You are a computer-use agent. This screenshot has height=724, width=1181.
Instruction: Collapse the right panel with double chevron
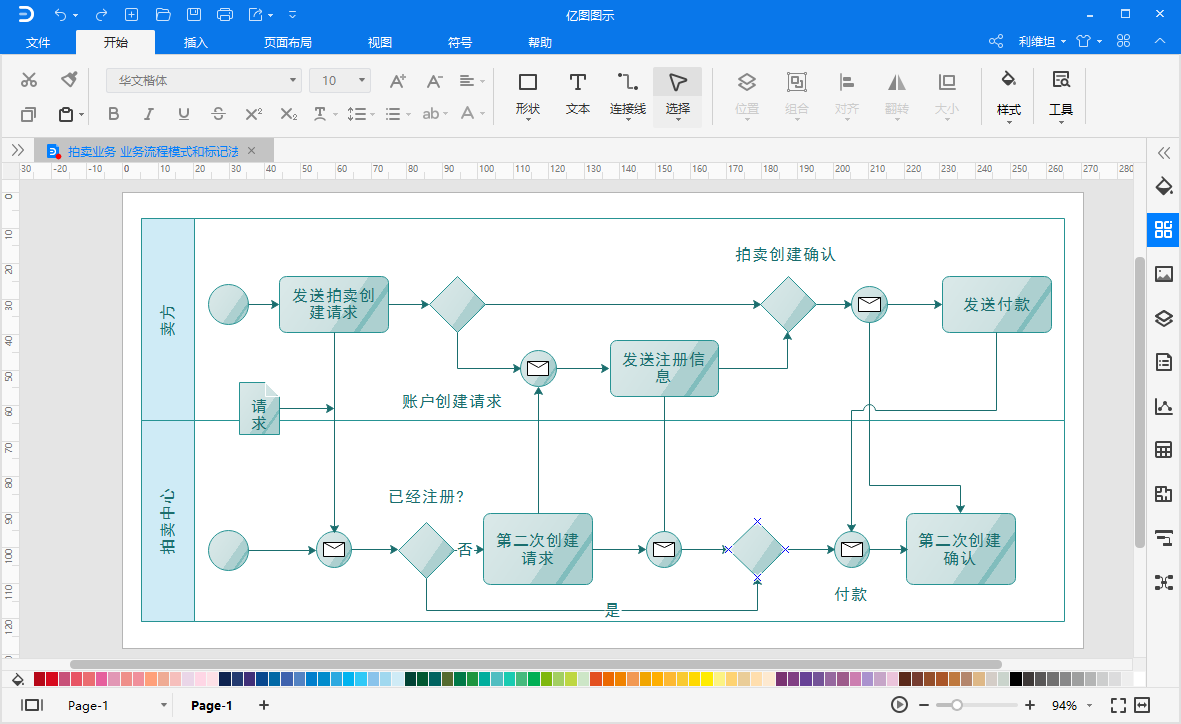(x=1164, y=153)
